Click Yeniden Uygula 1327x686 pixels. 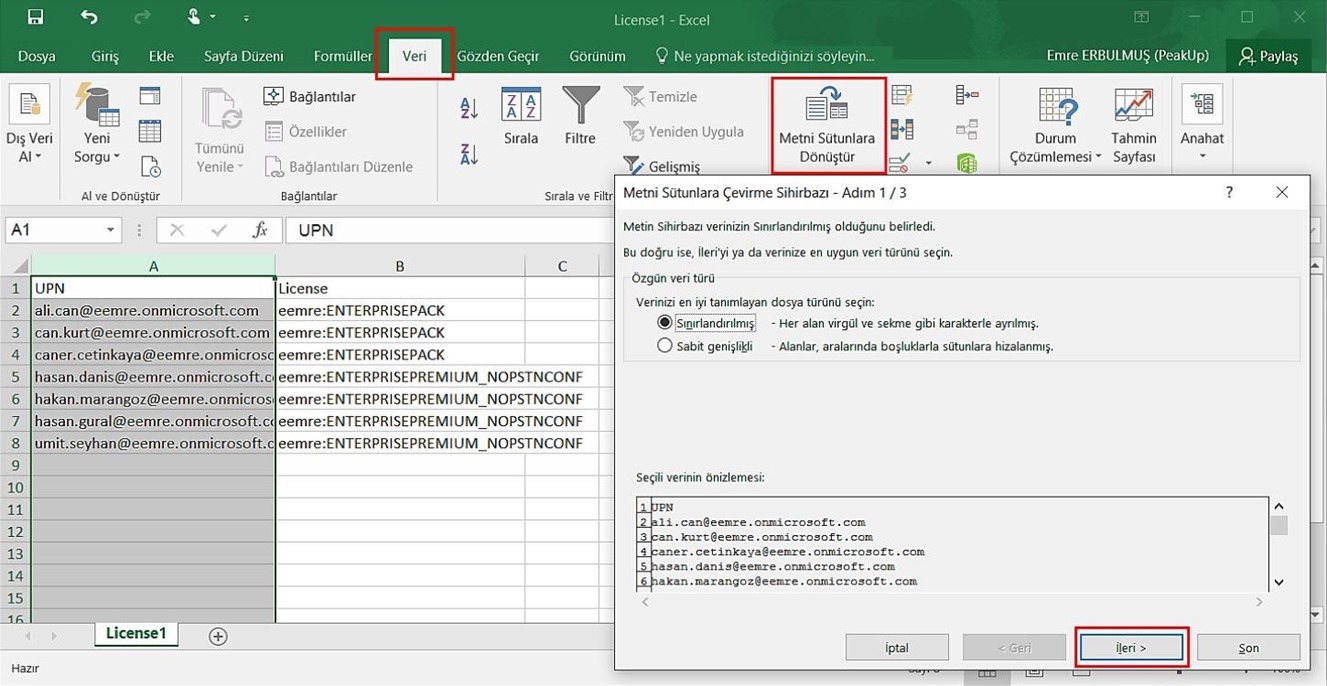683,131
